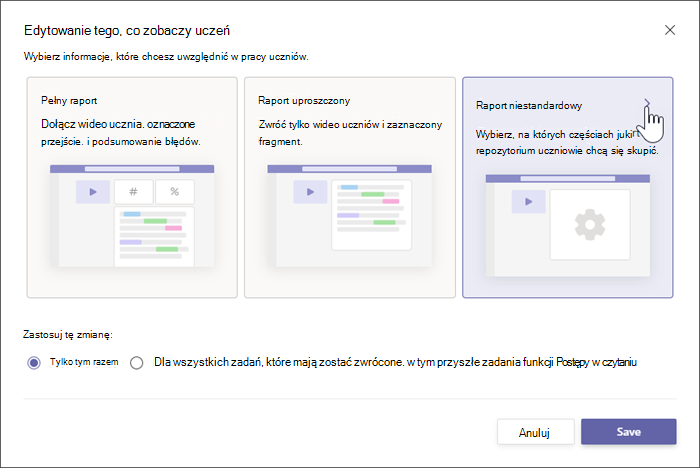Click the dialog title Edytowanie tego, co zobaczy uczeń
Image resolution: width=700 pixels, height=468 pixels.
click(127, 31)
